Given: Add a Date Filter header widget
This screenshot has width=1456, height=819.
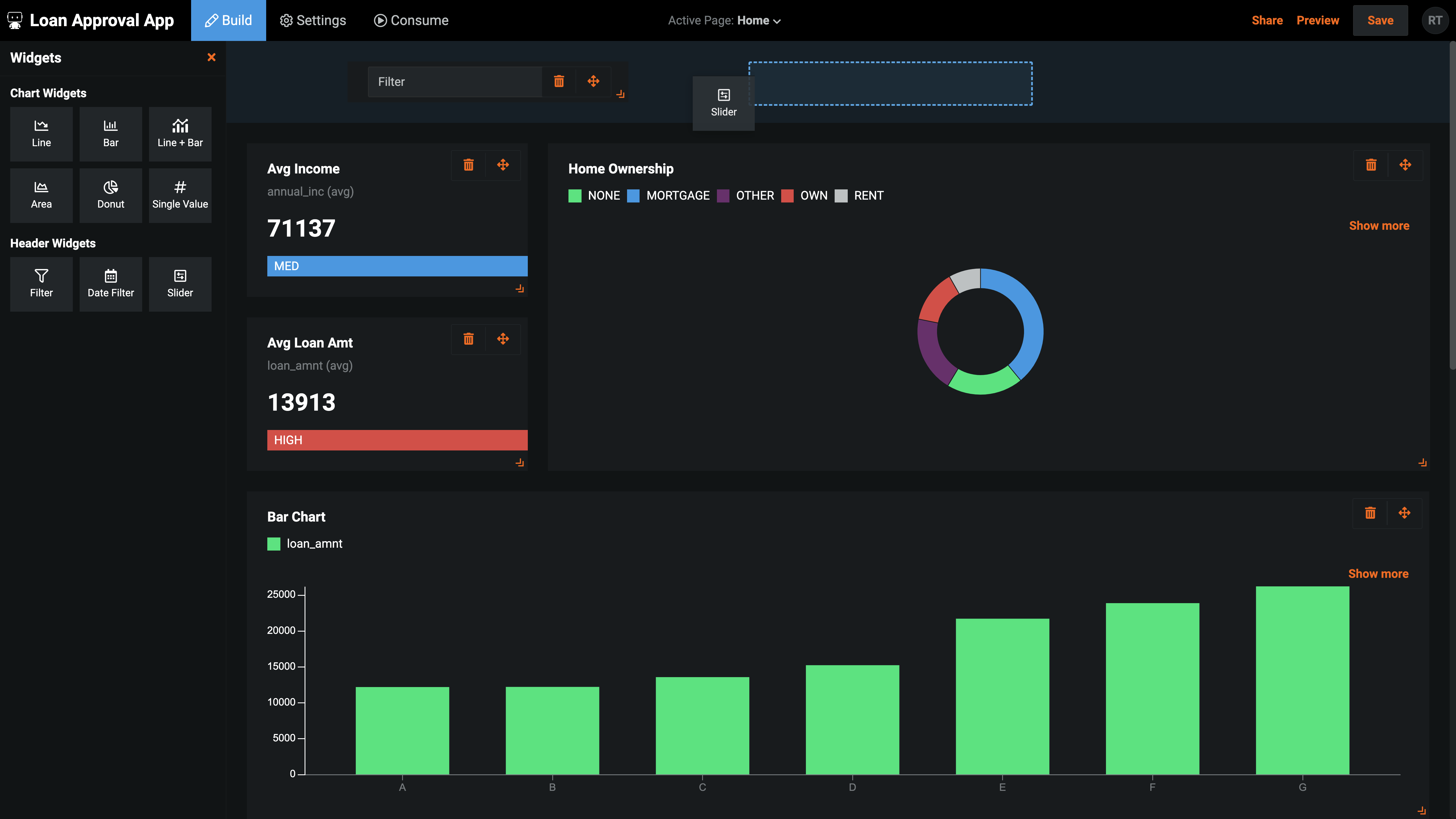Looking at the screenshot, I should [x=111, y=284].
